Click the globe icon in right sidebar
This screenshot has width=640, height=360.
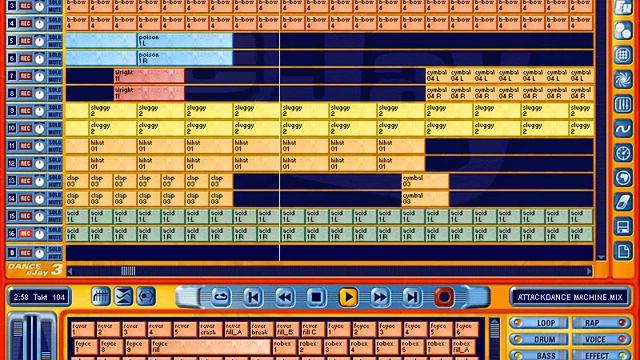(x=623, y=178)
